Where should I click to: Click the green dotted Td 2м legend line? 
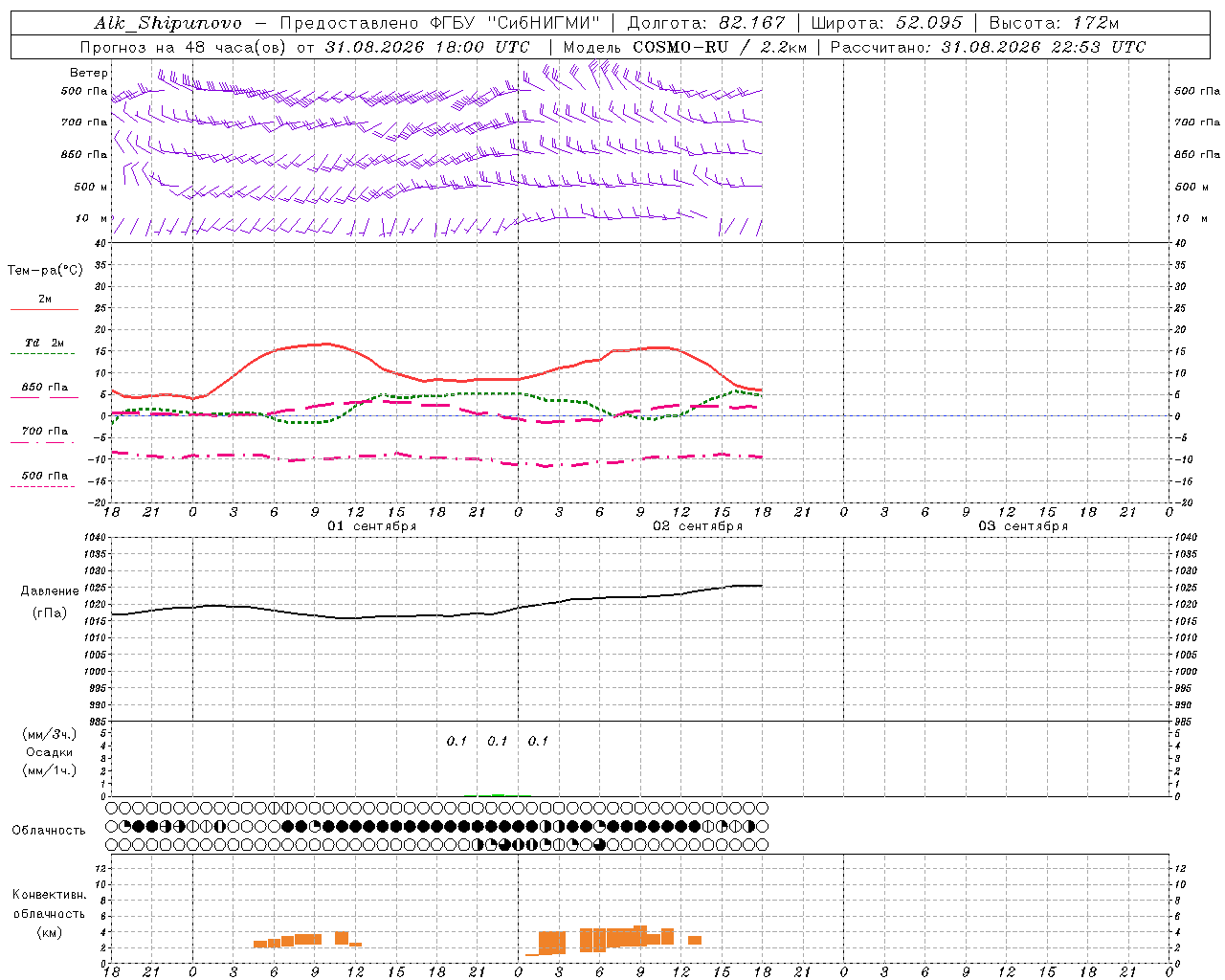point(42,354)
